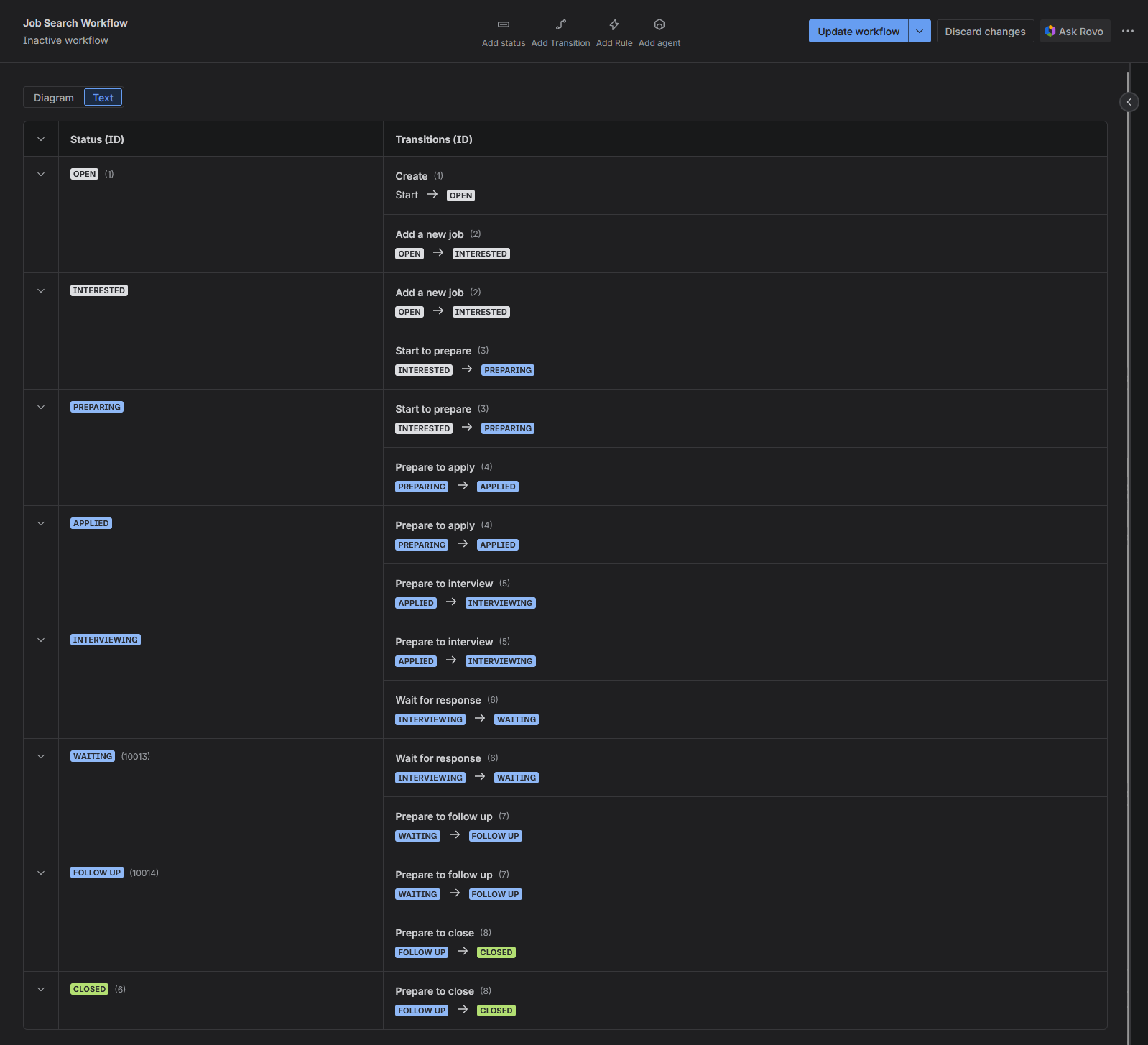Click Start label under Create transition

pyautogui.click(x=407, y=195)
